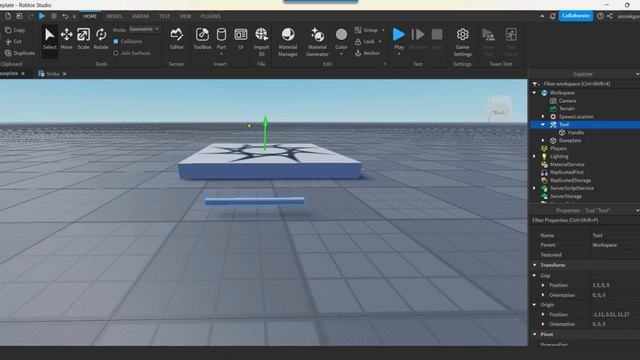This screenshot has height=360, width=640.
Task: Anchor the selection with Anchor button
Action: (x=367, y=53)
